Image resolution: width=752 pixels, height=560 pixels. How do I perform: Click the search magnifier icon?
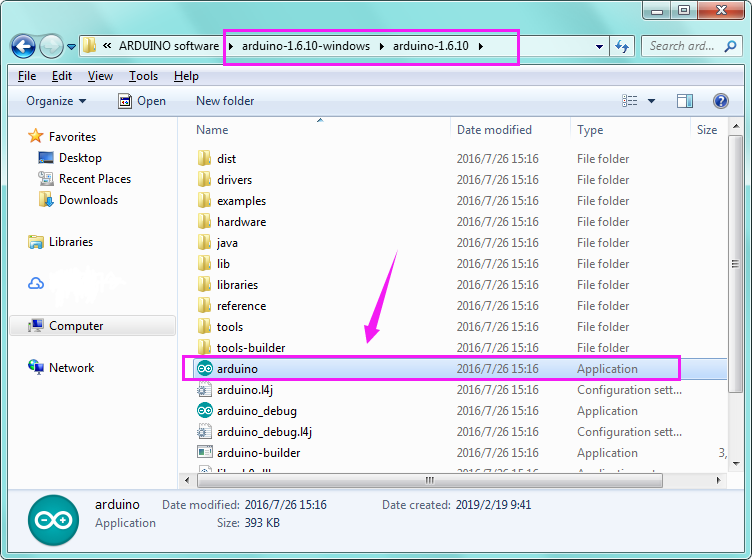[730, 46]
